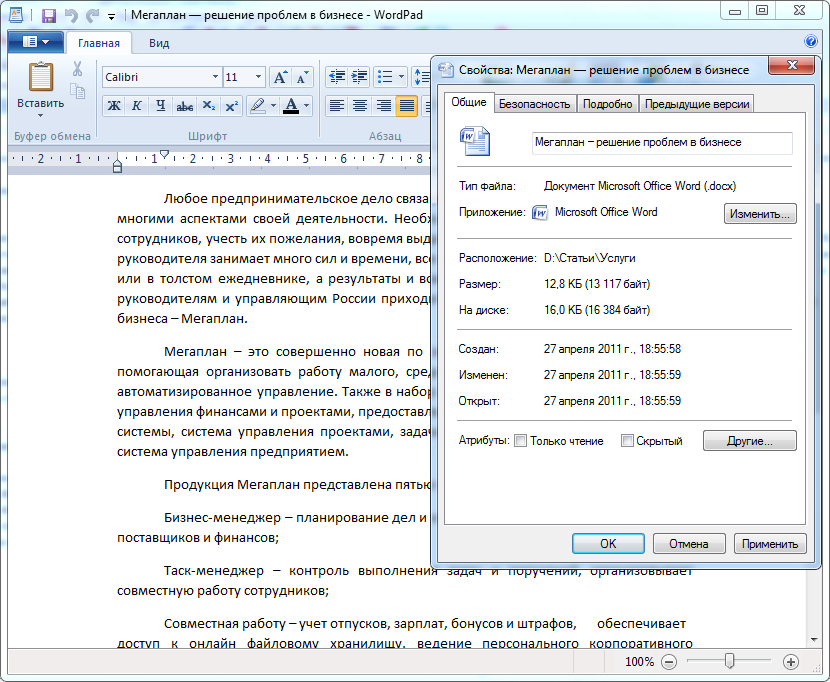Viewport: 830px width, 682px height.
Task: Toggle bold formatting (Ж)
Action: 113,106
